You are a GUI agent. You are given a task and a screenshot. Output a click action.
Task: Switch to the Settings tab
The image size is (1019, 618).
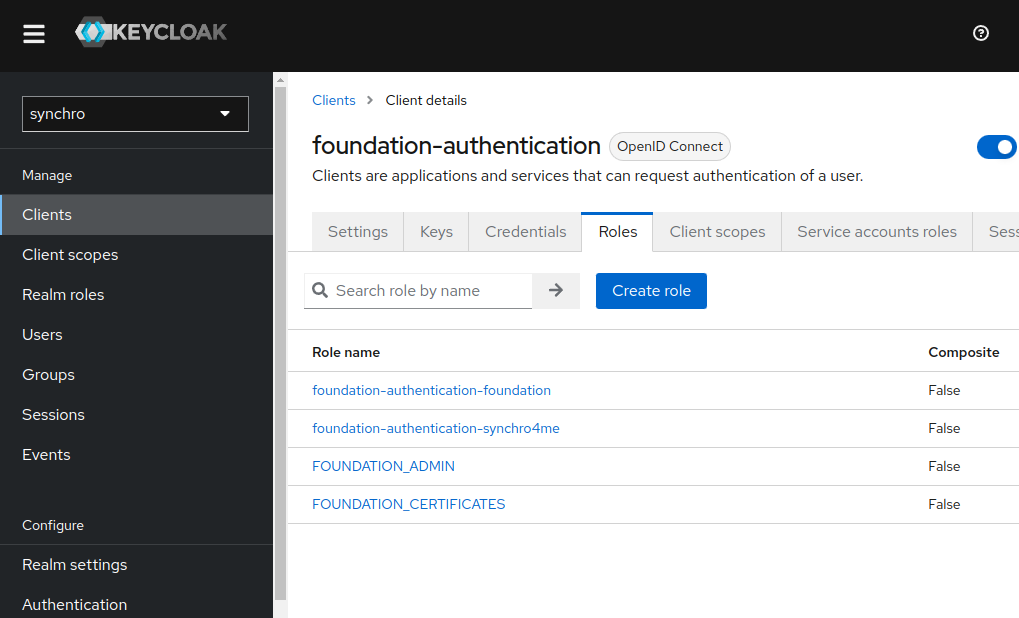(x=357, y=231)
